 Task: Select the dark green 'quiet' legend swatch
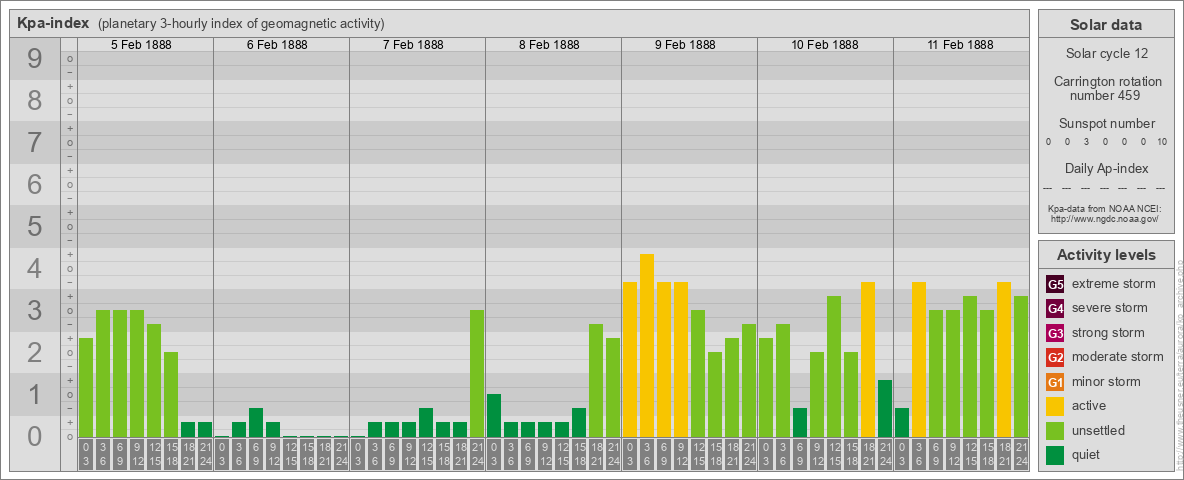pos(1055,454)
